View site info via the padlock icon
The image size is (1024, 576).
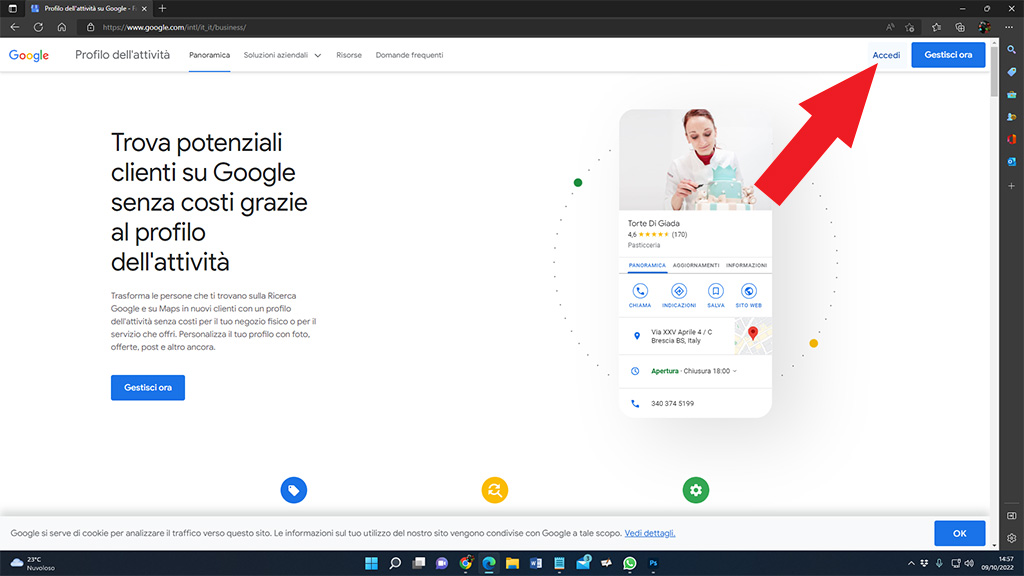point(91,27)
